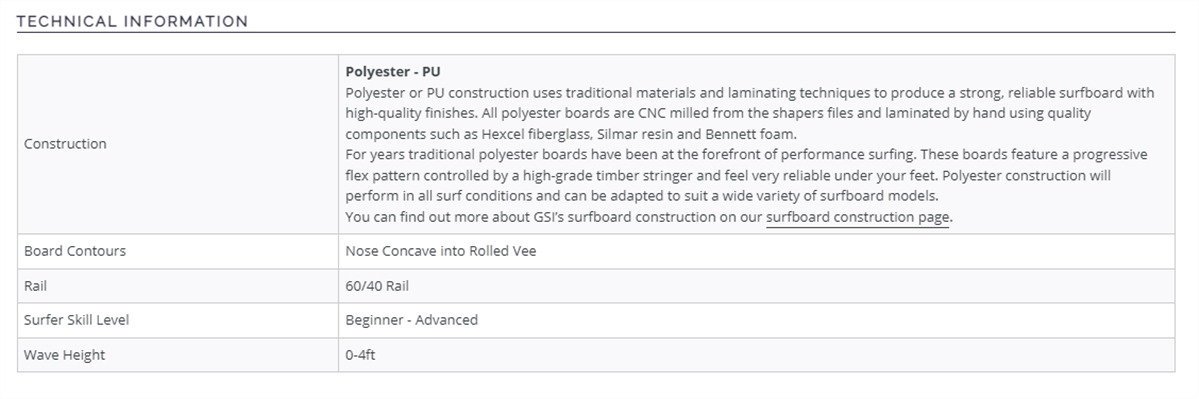This screenshot has height=399, width=1199.
Task: Click the Technical Information heading
Action: 132,21
